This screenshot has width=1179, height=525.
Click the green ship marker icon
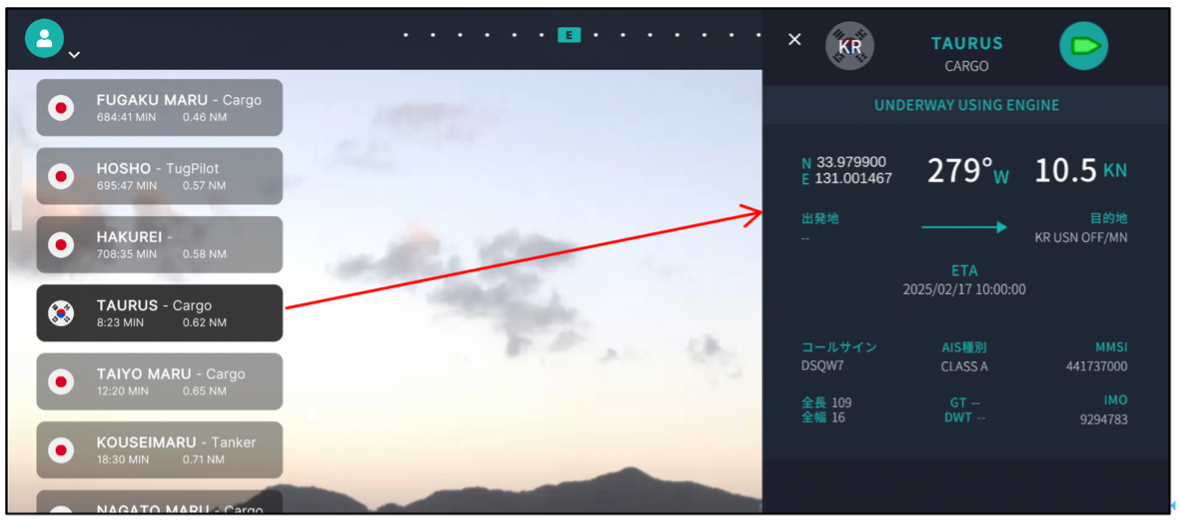point(1084,46)
